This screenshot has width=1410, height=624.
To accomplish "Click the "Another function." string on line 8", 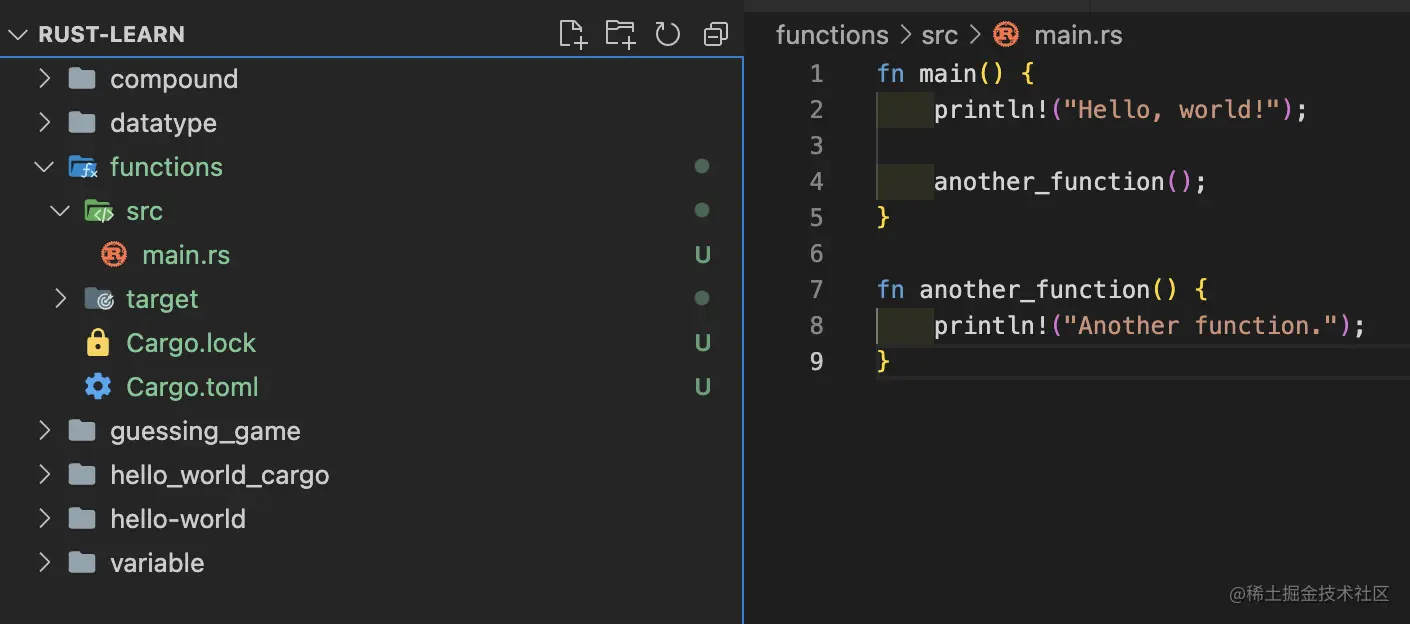I will 1200,325.
